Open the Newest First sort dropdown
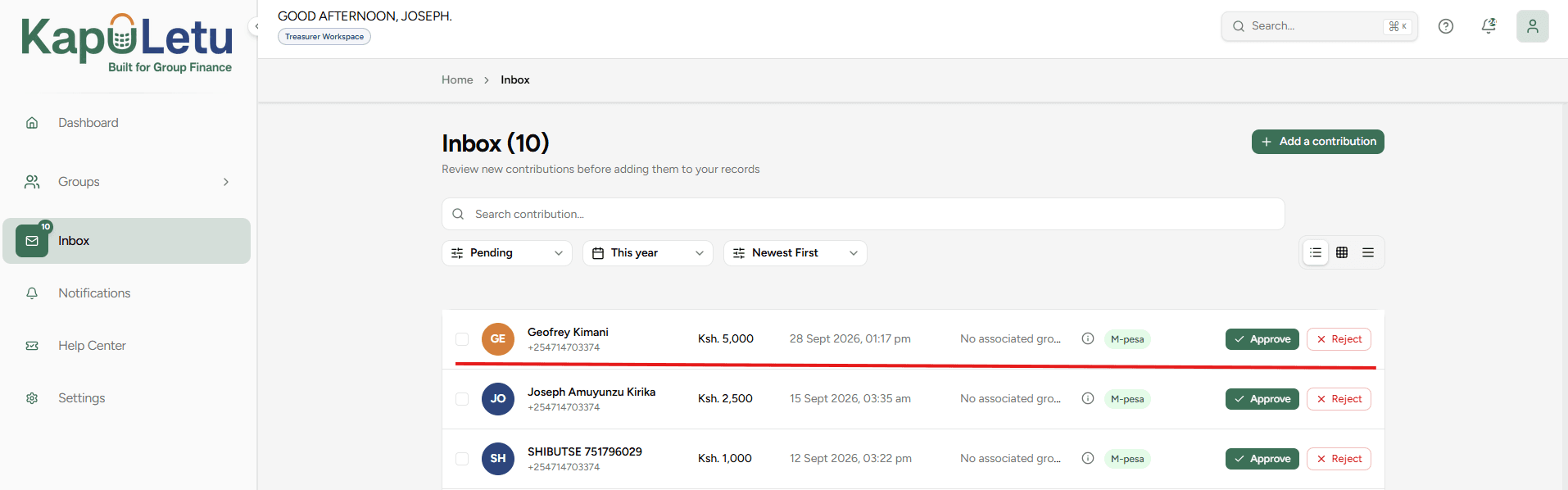The height and width of the screenshot is (490, 1568). coord(795,253)
